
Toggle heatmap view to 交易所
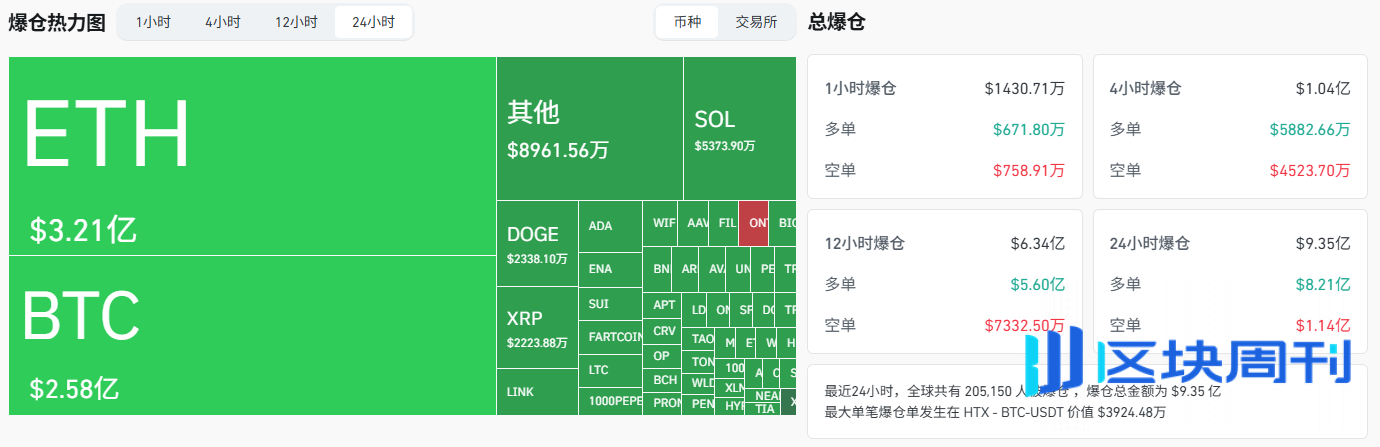click(x=756, y=22)
